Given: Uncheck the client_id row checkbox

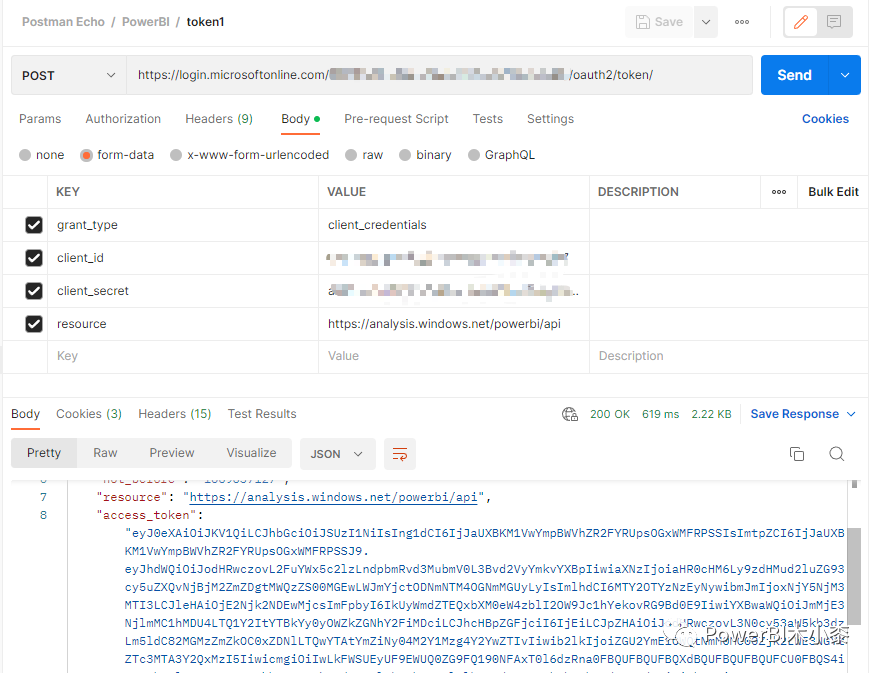Looking at the screenshot, I should pyautogui.click(x=34, y=258).
